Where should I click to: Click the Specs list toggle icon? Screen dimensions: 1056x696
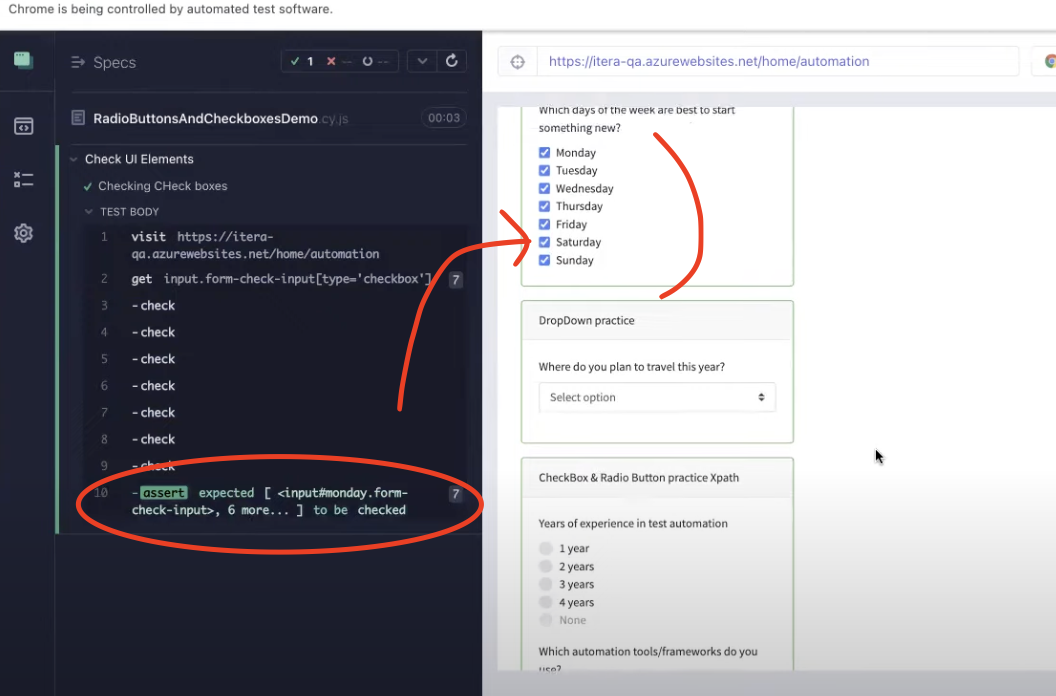(78, 62)
